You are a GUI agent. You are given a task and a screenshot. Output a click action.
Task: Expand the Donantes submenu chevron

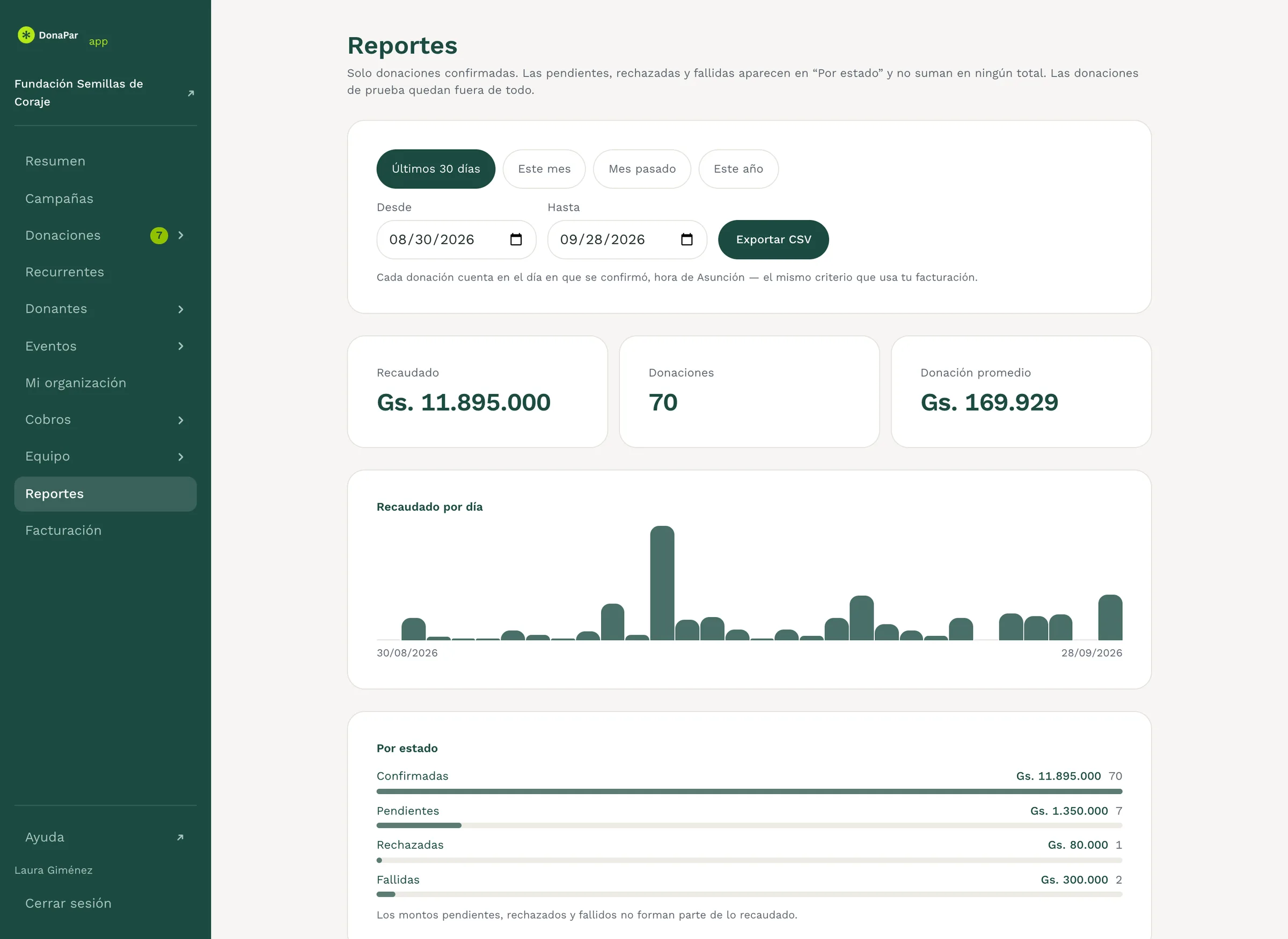(181, 309)
